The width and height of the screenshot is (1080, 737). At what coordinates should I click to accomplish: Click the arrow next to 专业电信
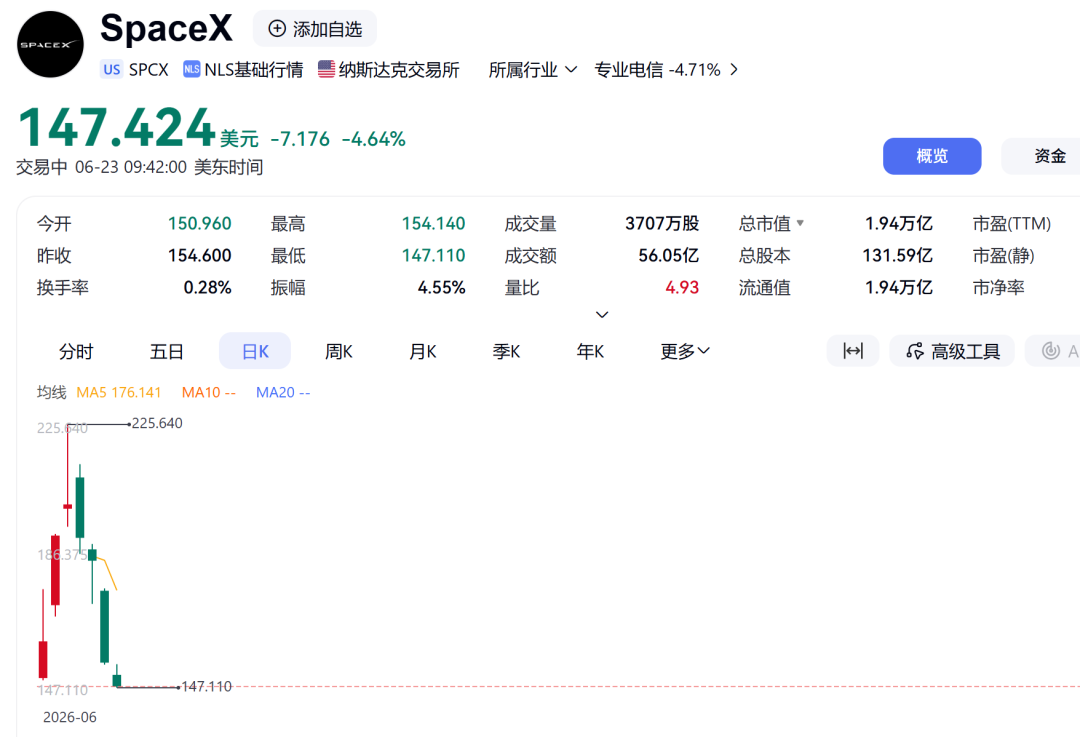tap(734, 70)
